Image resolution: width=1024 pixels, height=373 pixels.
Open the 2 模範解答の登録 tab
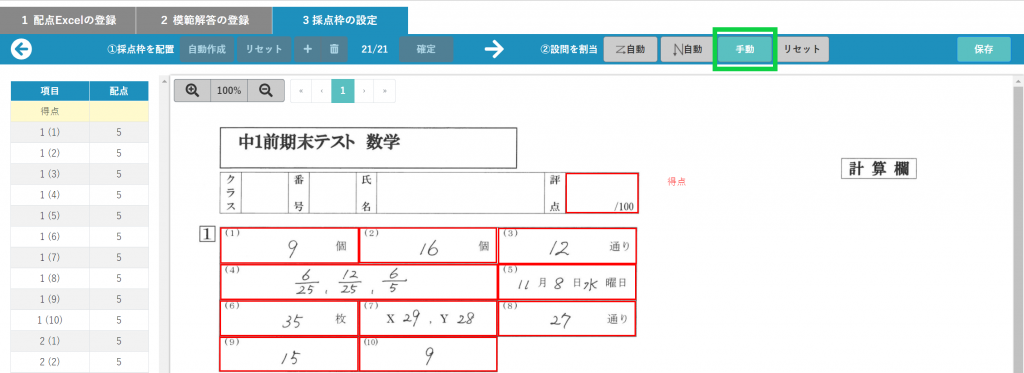[x=204, y=20]
